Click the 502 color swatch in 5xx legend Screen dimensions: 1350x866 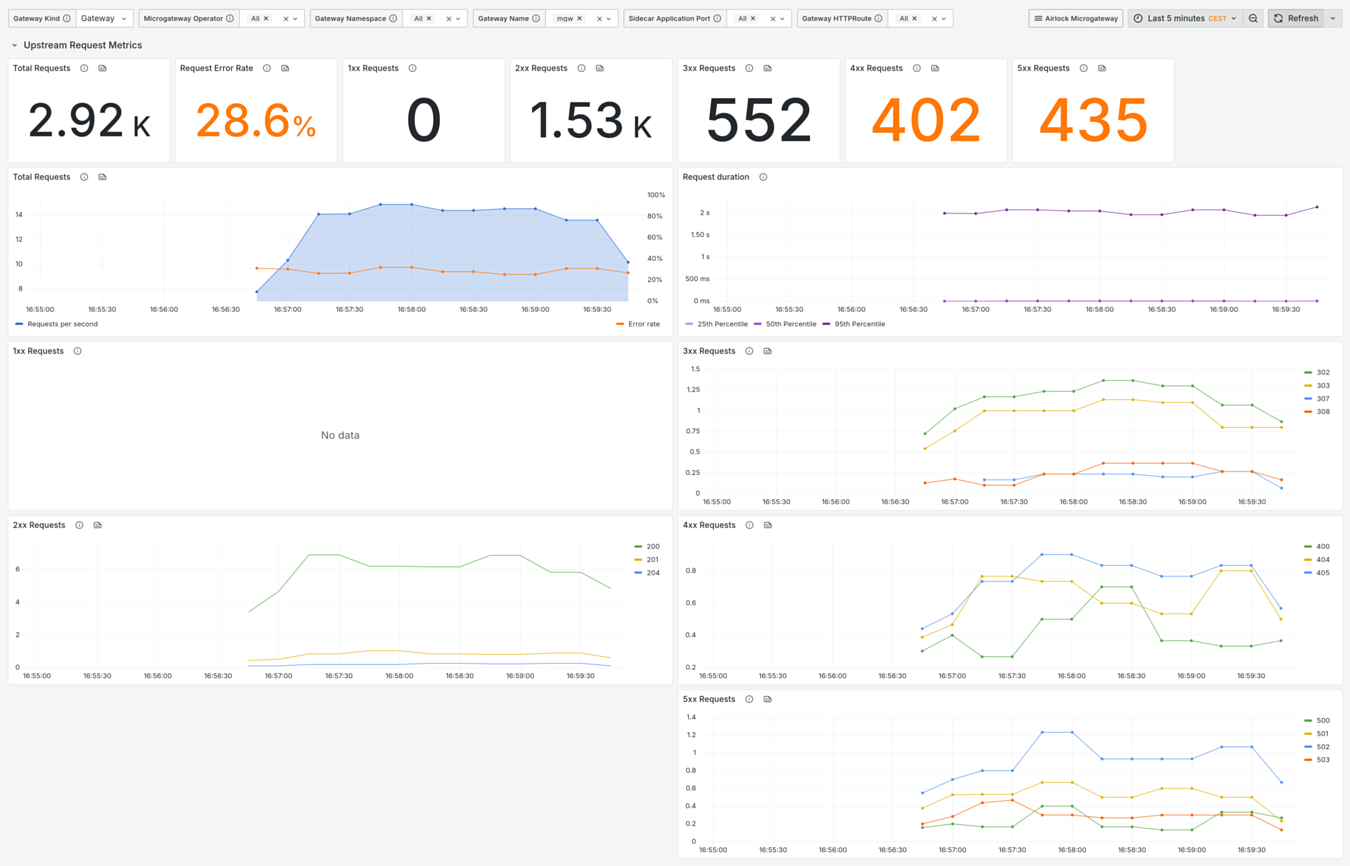click(x=1308, y=747)
